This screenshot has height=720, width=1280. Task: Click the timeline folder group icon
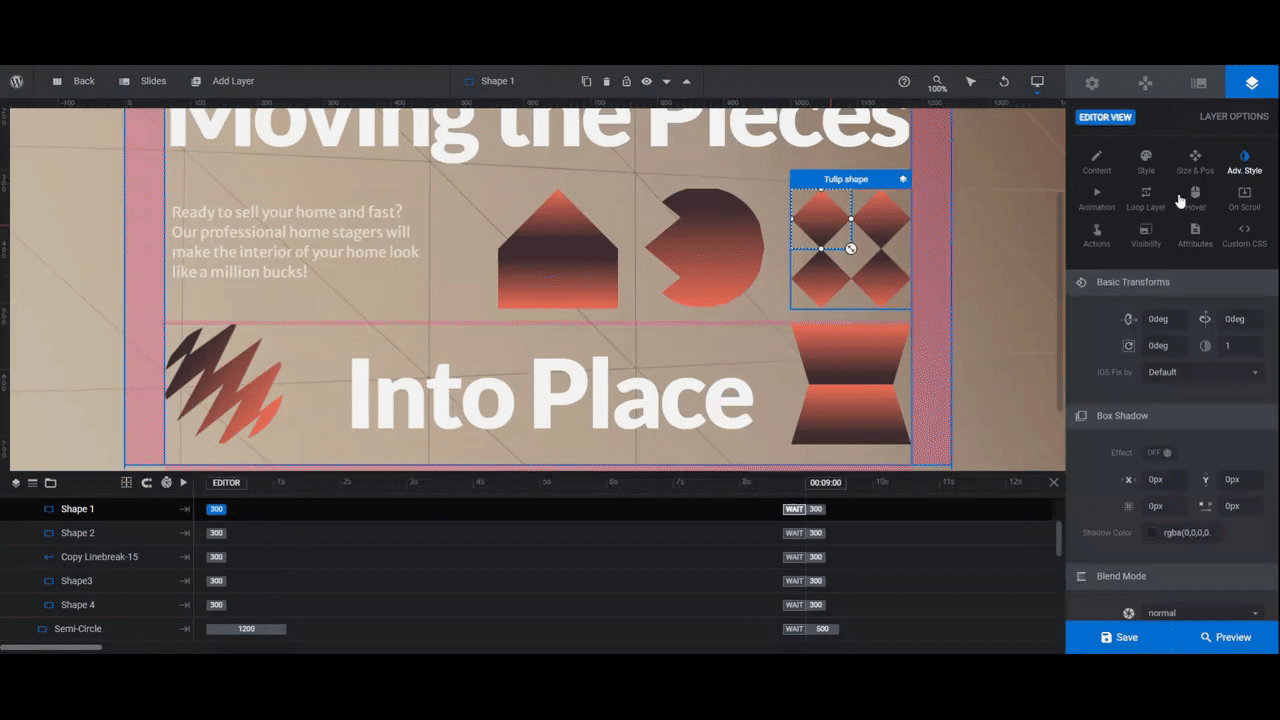pyautogui.click(x=50, y=483)
